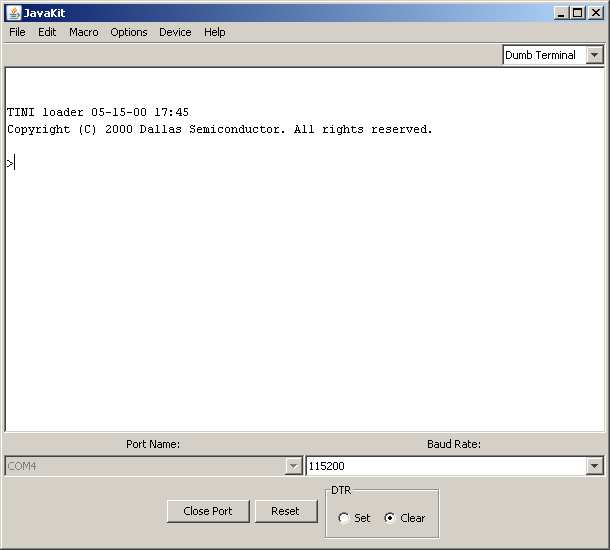The image size is (610, 550).
Task: Open the Edit menu
Action: click(x=47, y=32)
